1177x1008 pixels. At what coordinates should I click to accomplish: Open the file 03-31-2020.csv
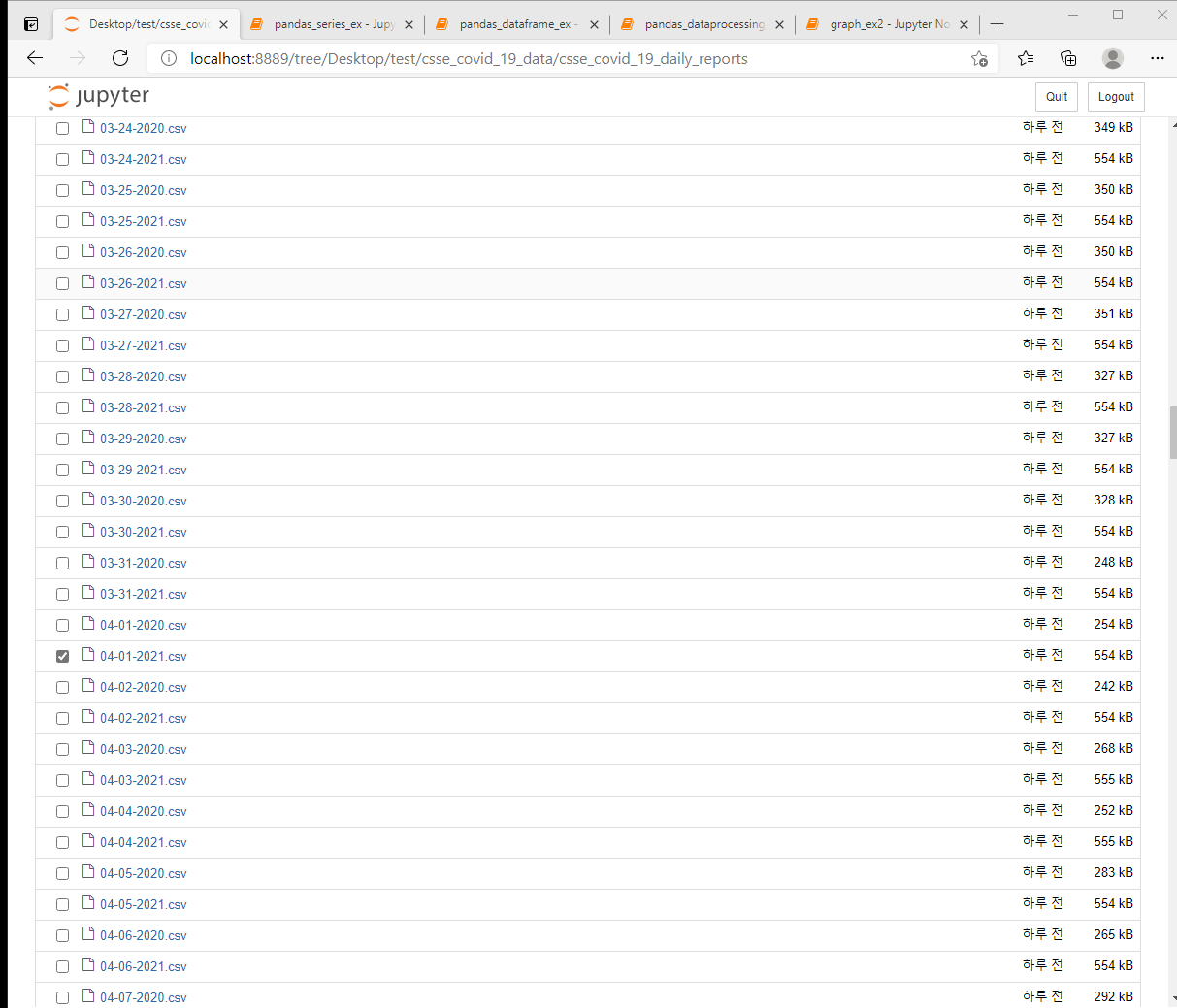[144, 563]
